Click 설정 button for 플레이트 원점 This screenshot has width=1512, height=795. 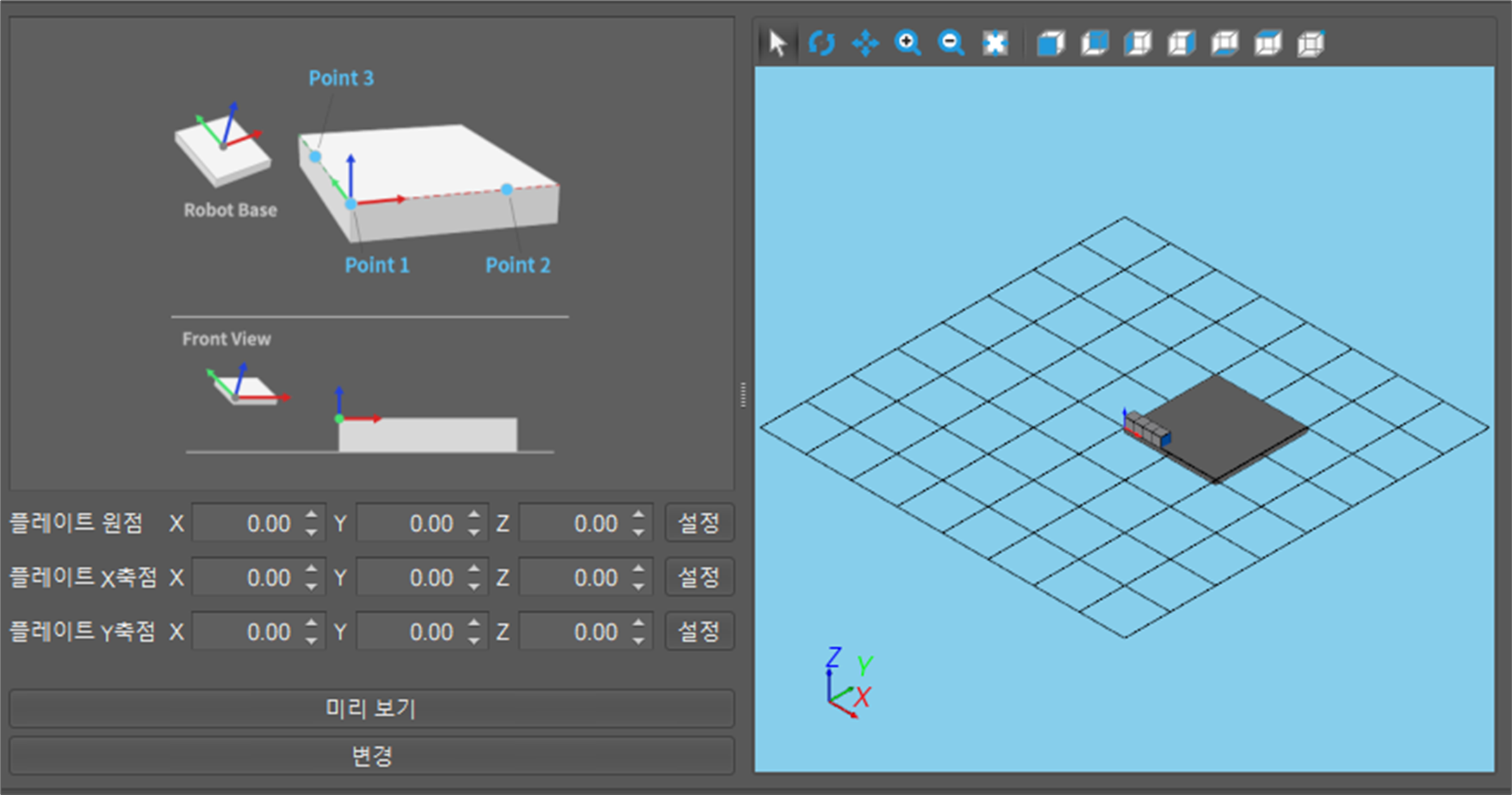[x=699, y=523]
